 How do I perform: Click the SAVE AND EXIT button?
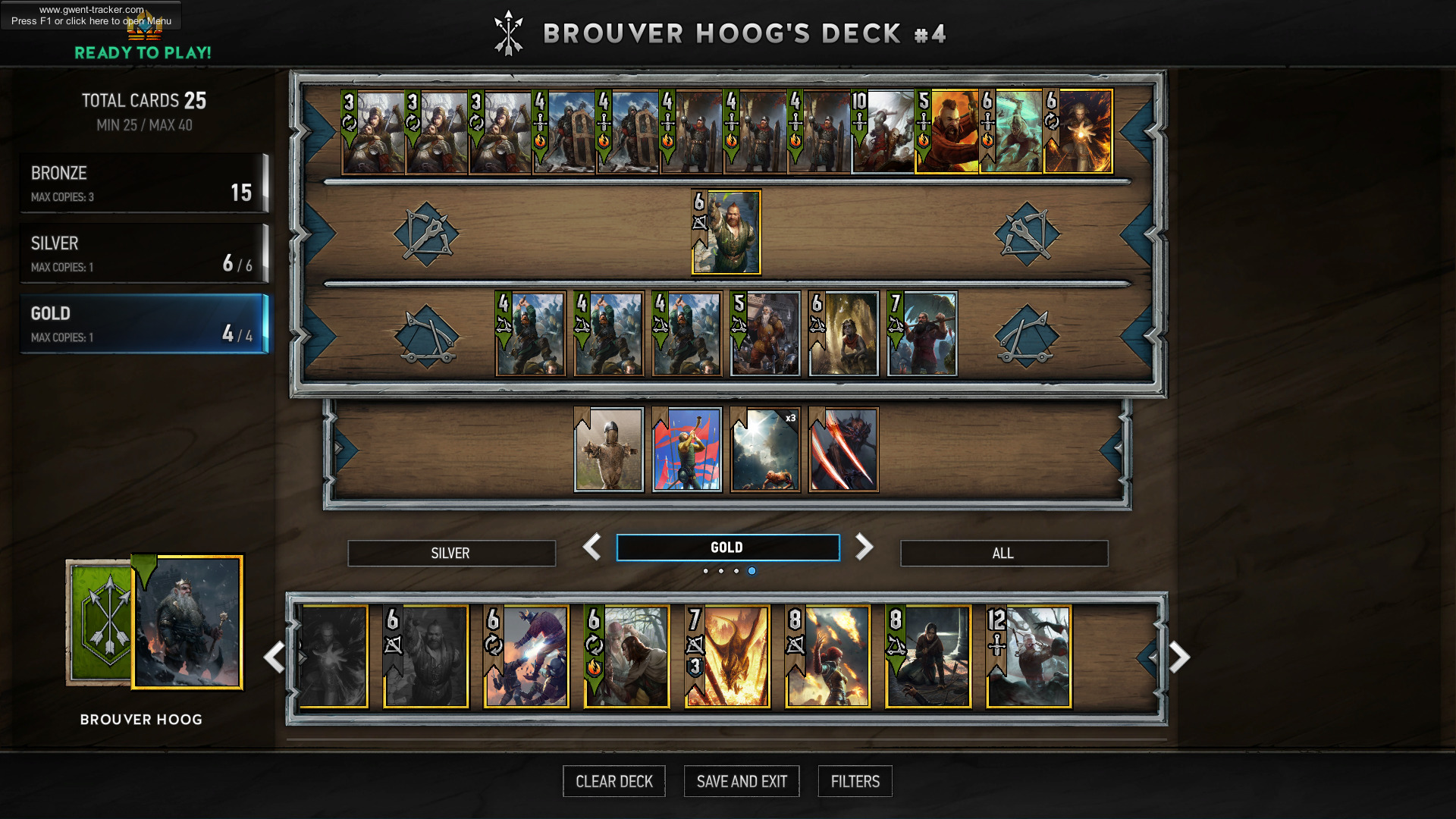tap(742, 781)
